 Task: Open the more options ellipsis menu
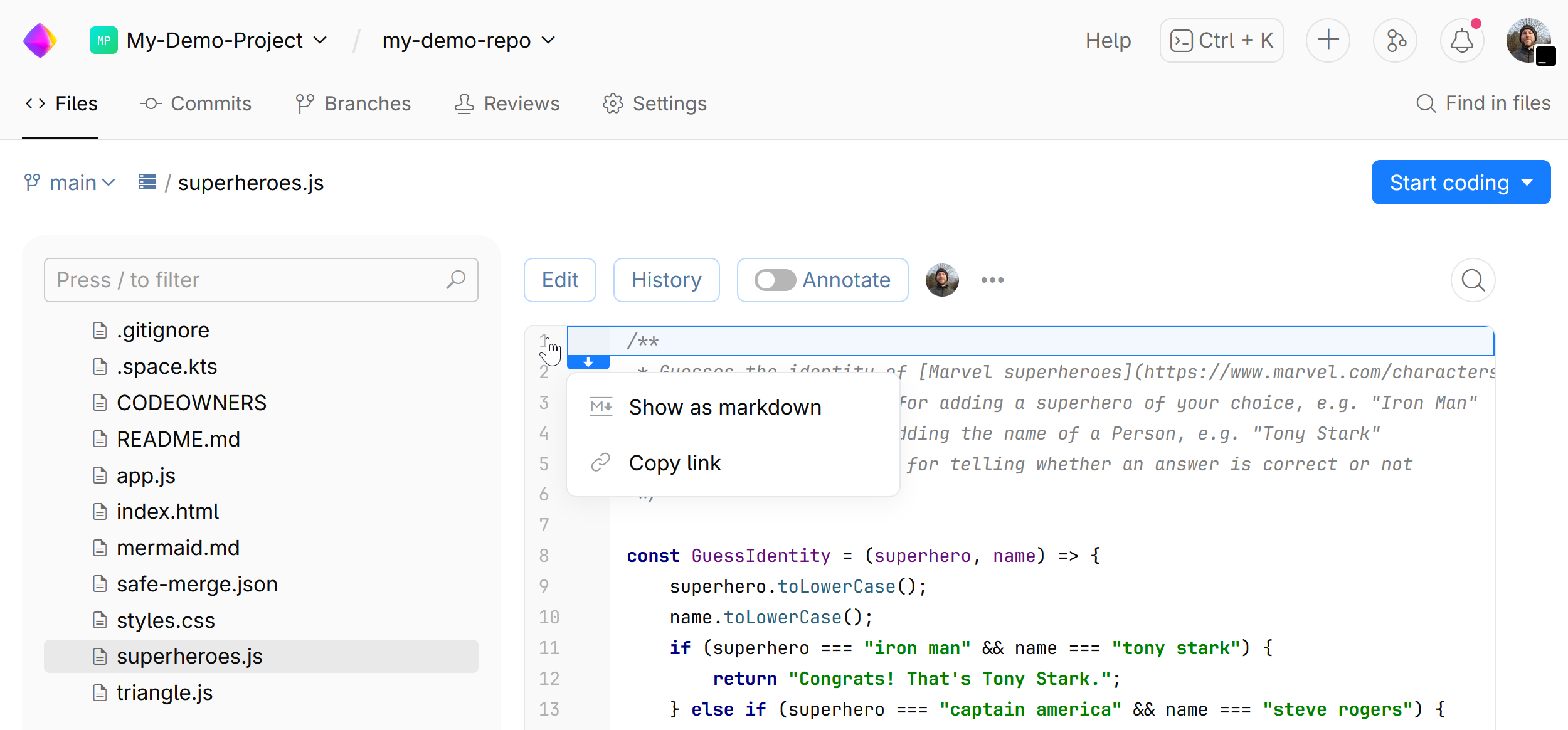click(991, 280)
